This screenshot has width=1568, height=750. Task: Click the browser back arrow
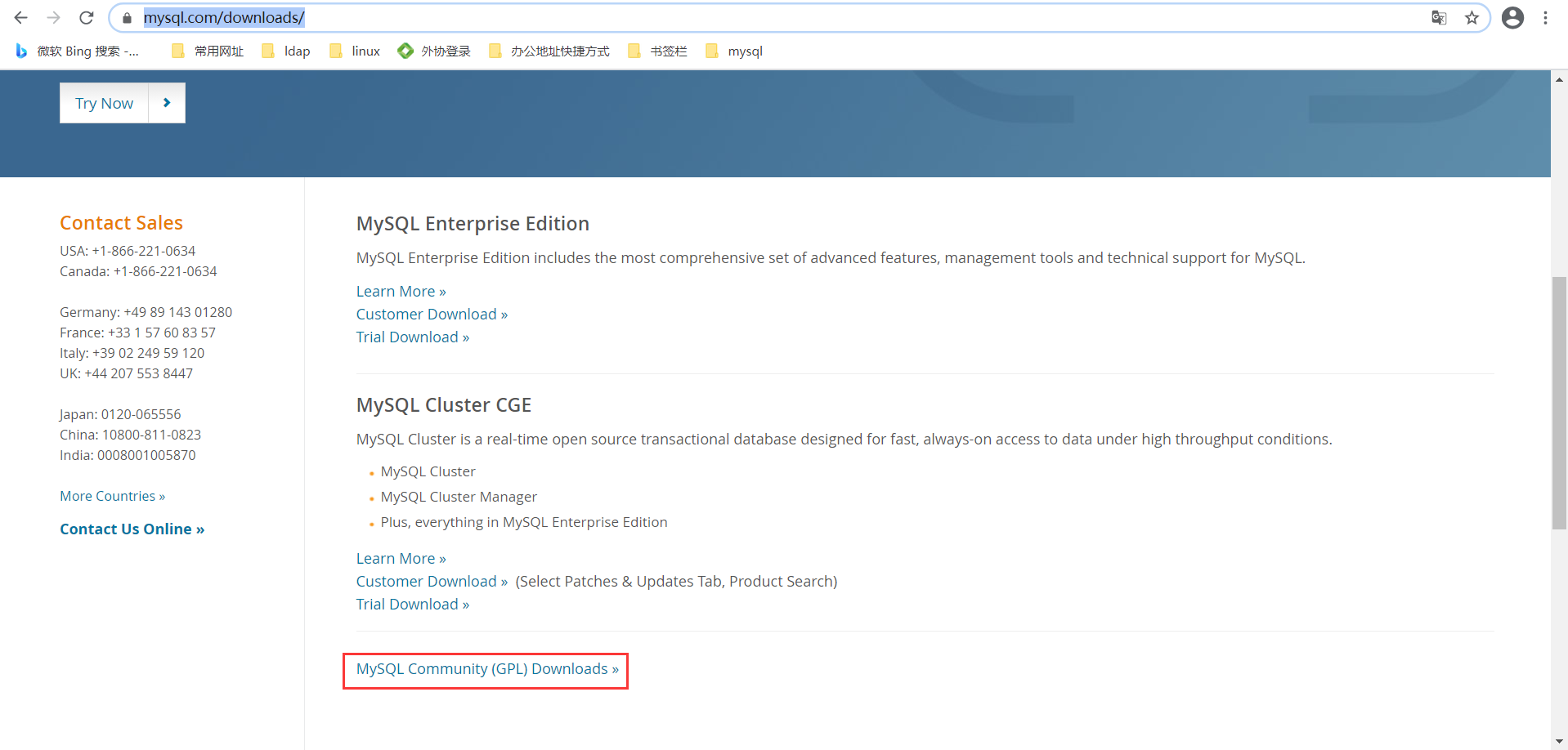[21, 17]
